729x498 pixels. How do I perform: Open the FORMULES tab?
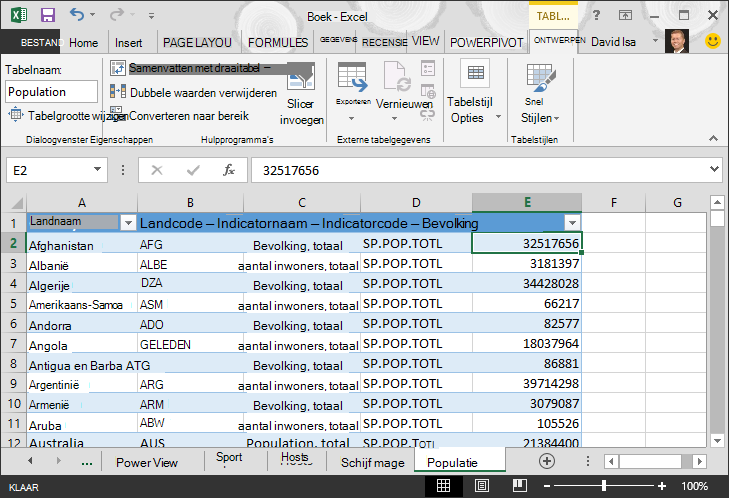click(278, 43)
